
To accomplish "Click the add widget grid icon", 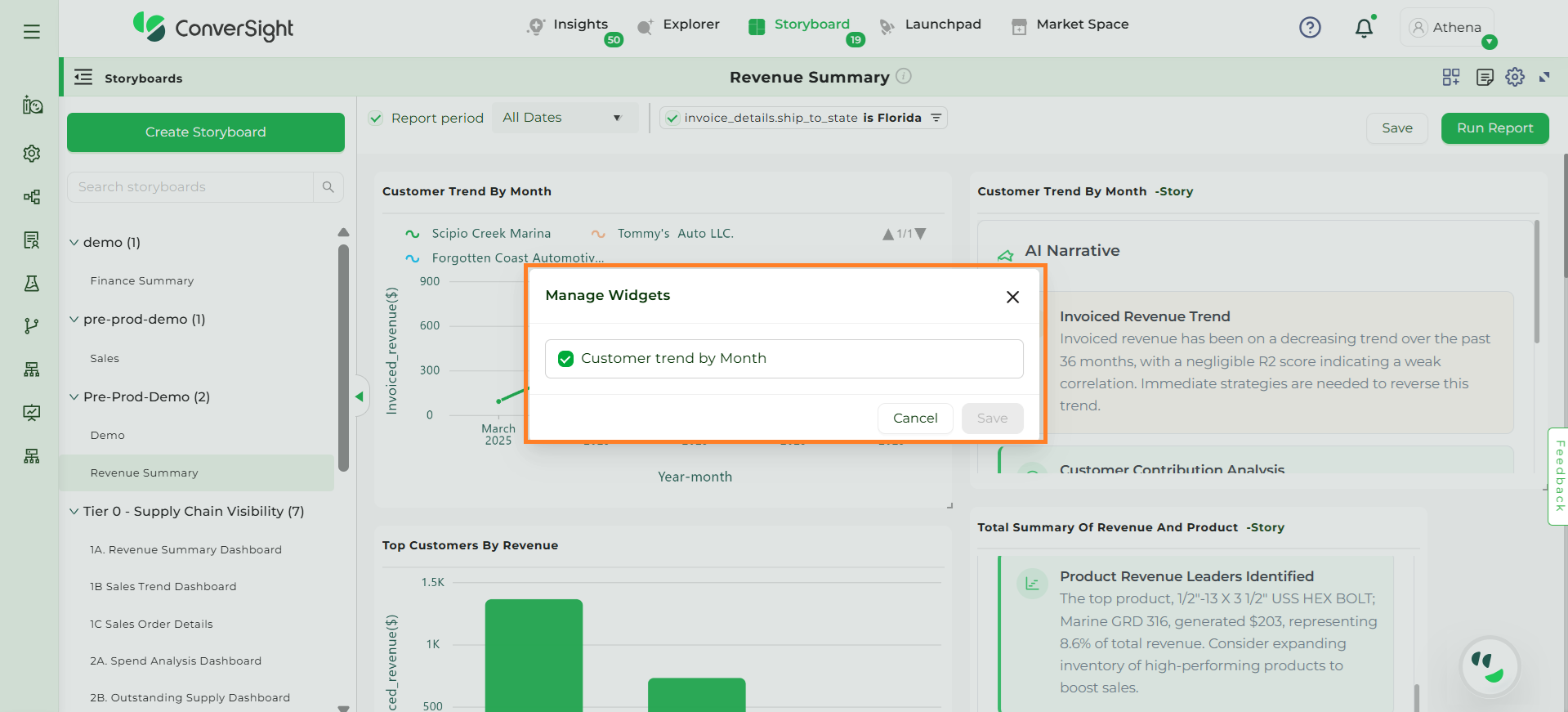I will click(x=1451, y=77).
